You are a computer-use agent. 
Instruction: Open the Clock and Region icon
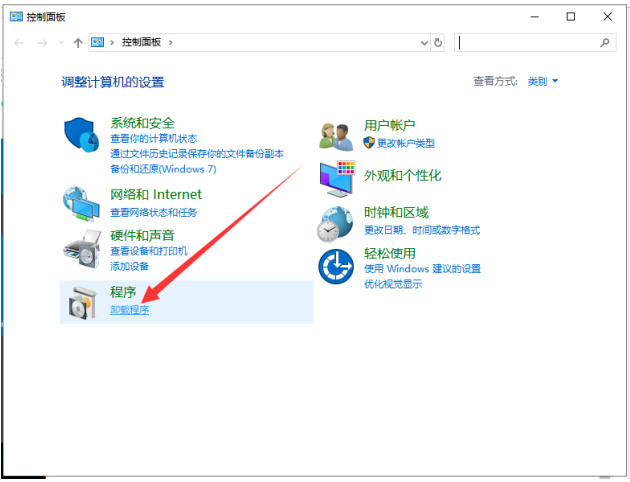(336, 222)
